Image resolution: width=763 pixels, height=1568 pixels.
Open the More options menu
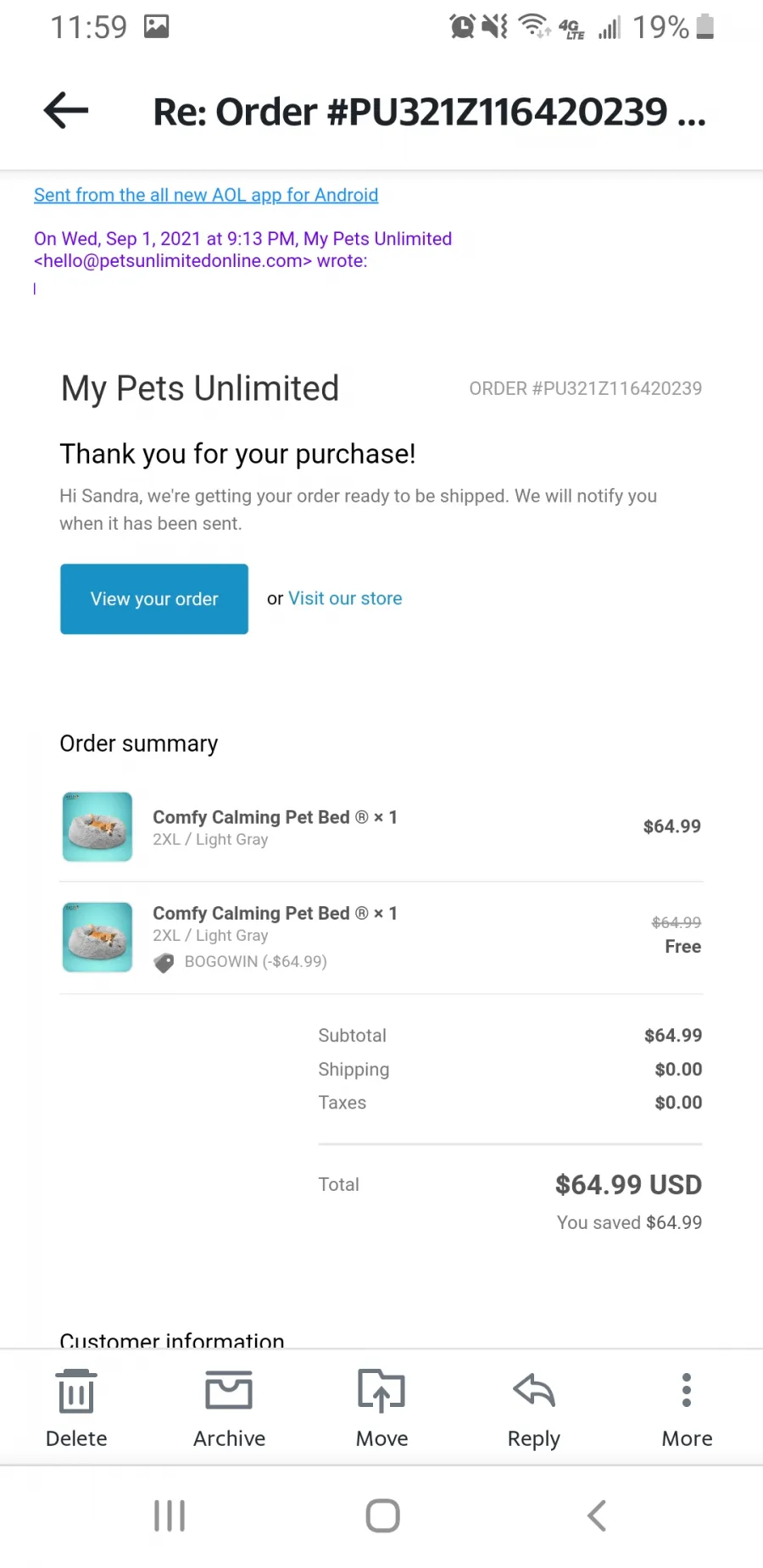(687, 1408)
